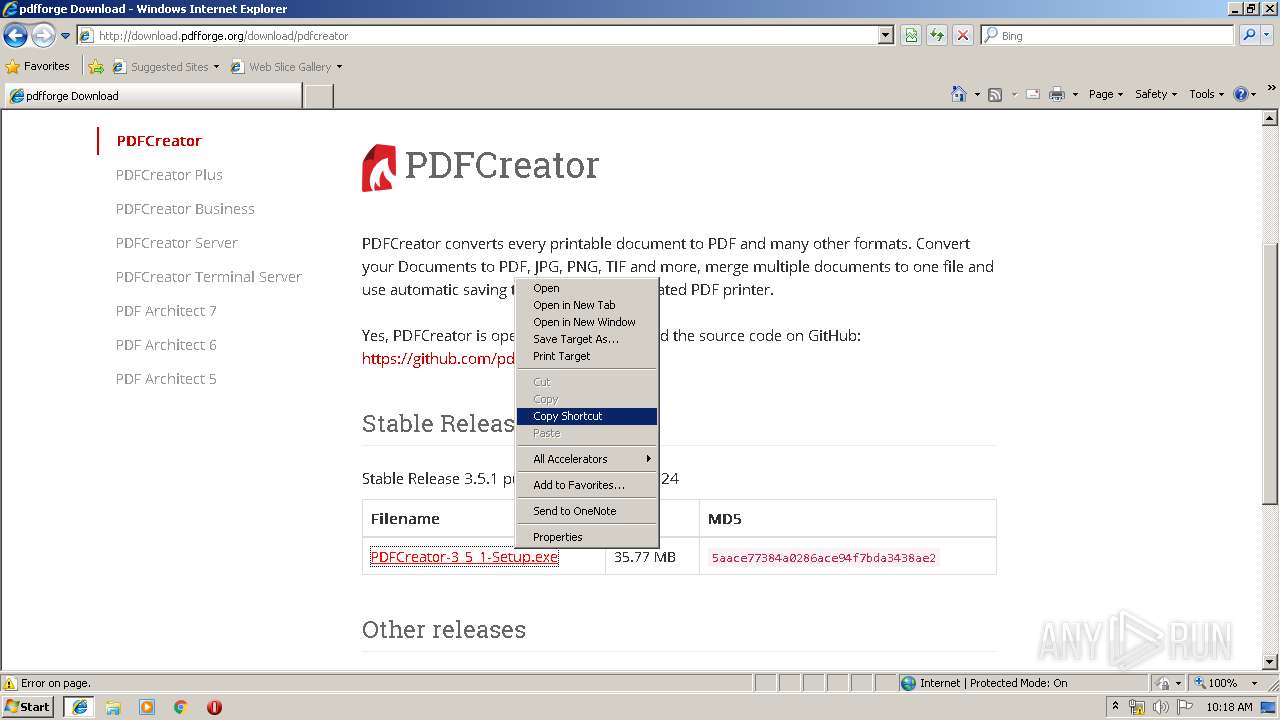Open Windows Explorer folder taskbar icon
This screenshot has height=720, width=1280.
coord(113,707)
